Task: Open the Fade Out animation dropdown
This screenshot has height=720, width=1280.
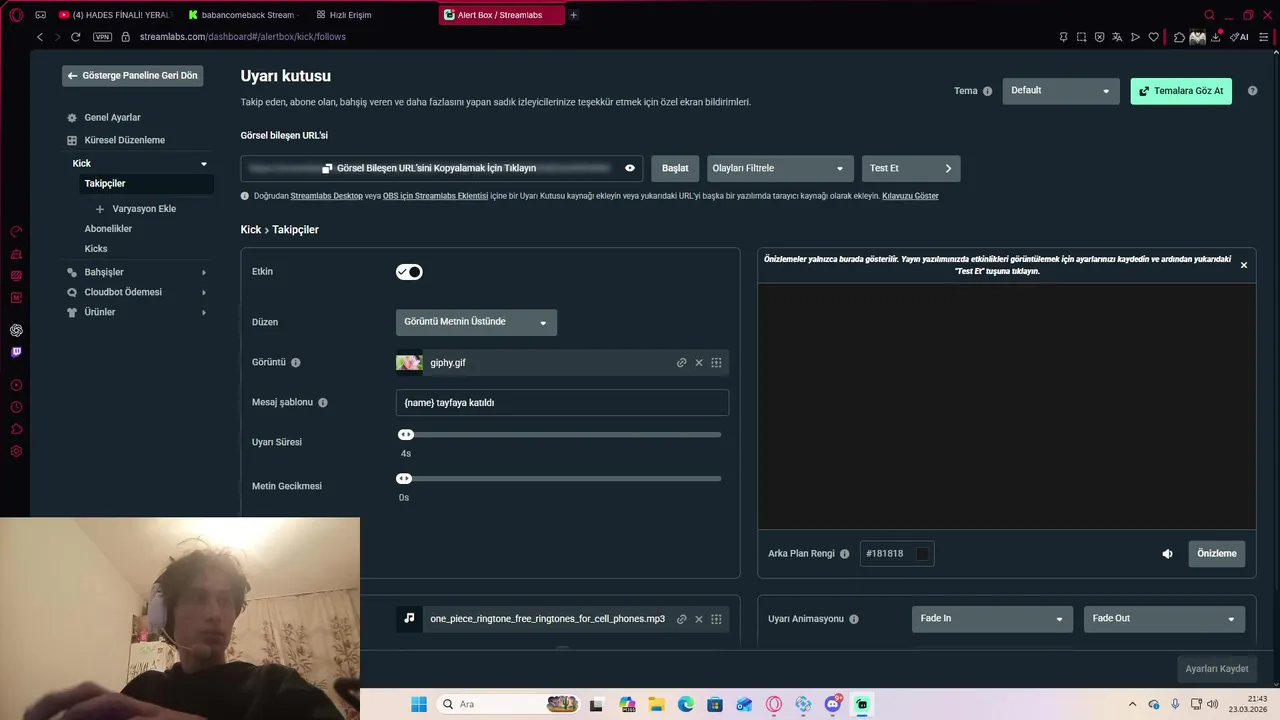Action: (x=1164, y=619)
